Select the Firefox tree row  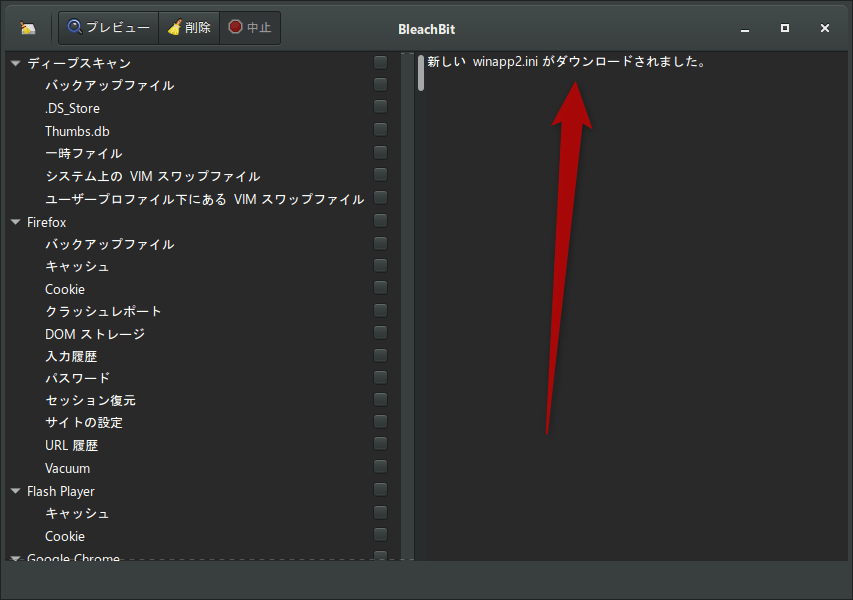click(203, 222)
